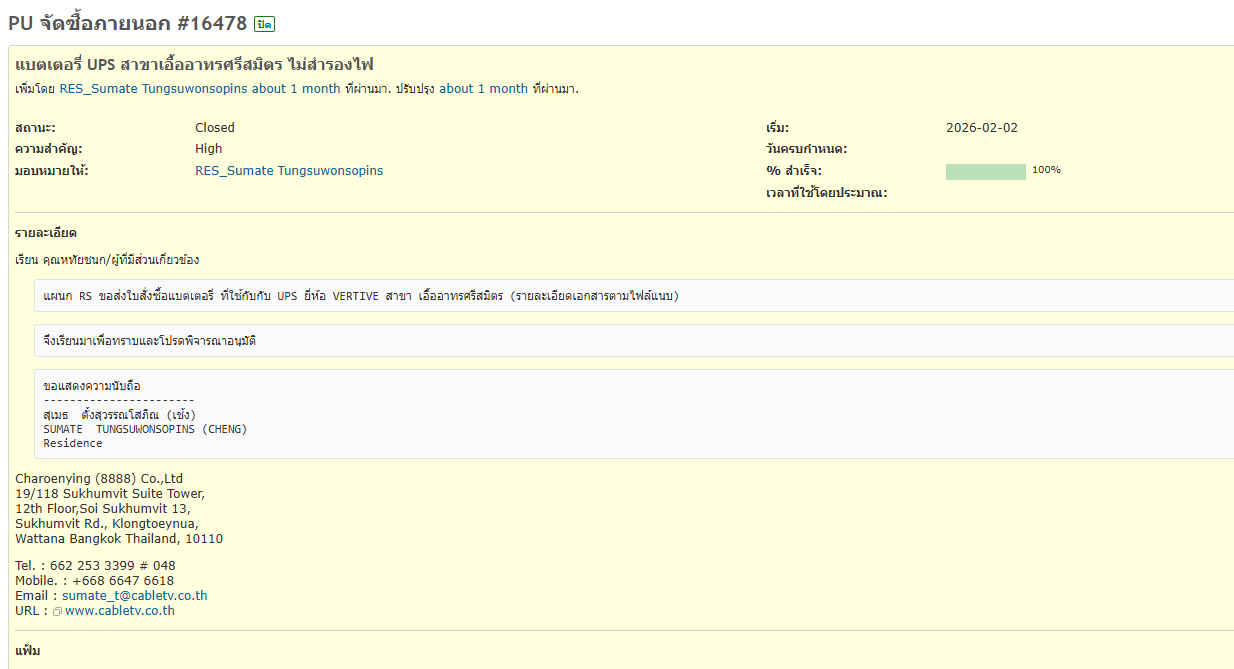Viewport: 1234px width, 669px height.
Task: Click the issue subject แบตเตอรี่ UPS title
Action: coord(195,65)
